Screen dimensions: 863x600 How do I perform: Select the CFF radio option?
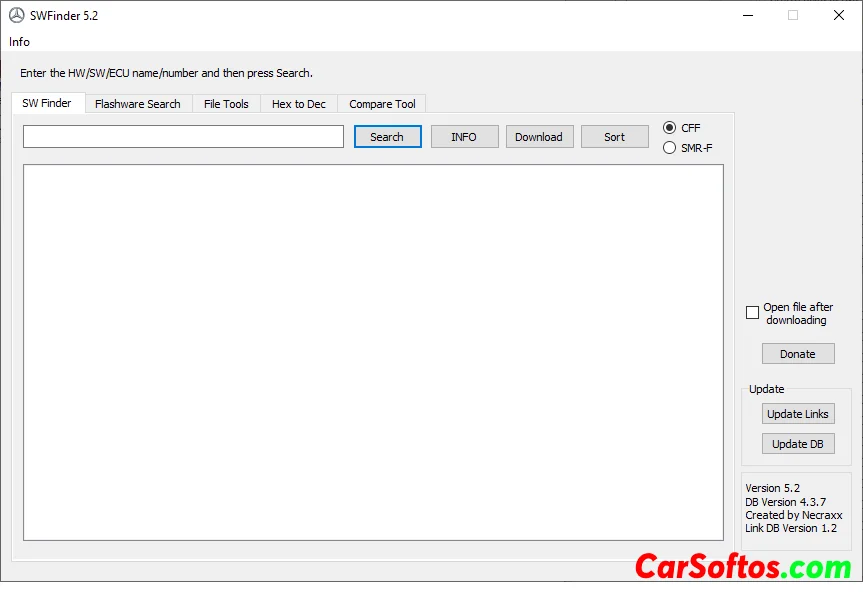coord(670,128)
